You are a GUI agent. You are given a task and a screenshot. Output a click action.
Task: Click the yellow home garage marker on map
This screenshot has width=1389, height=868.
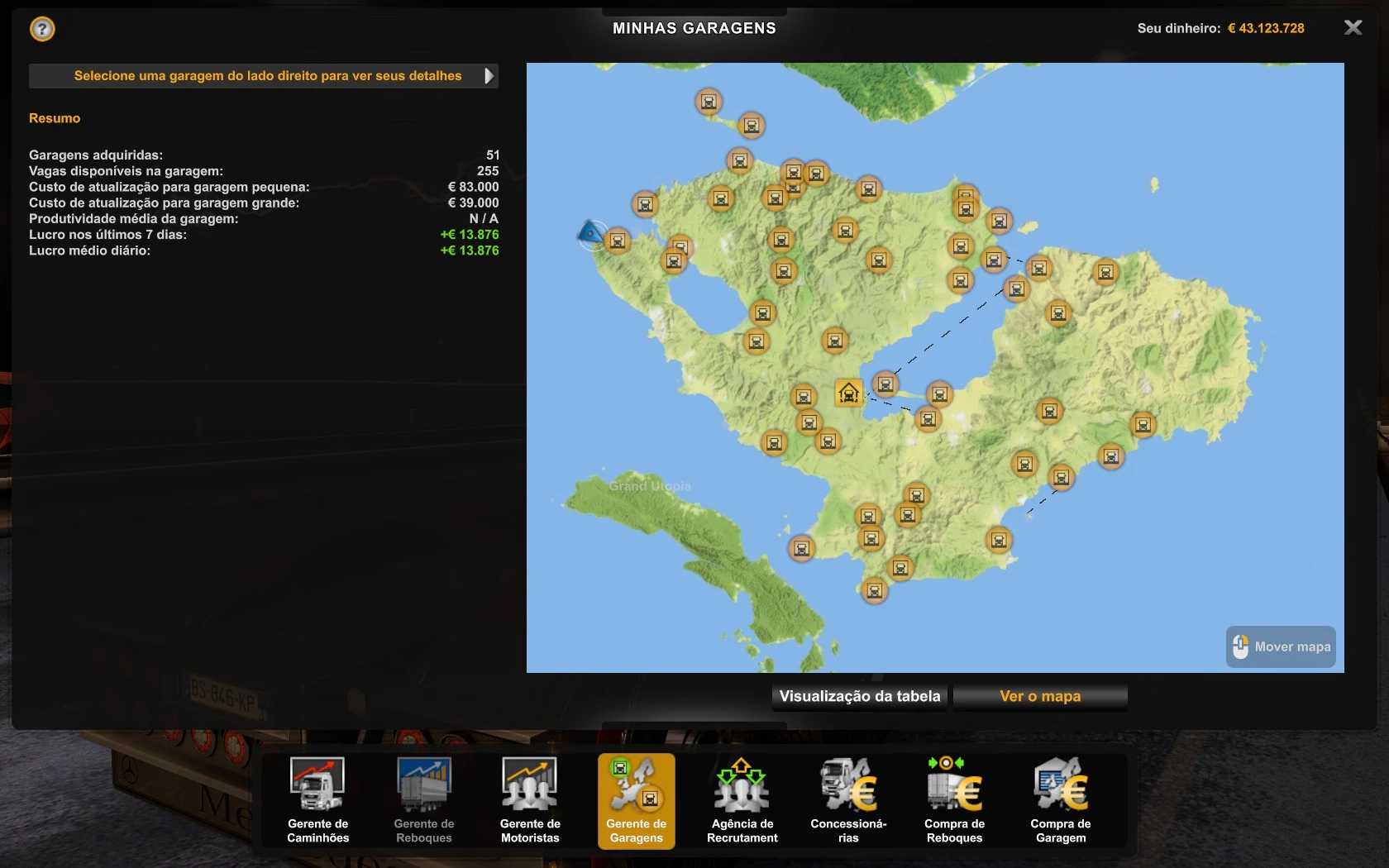pos(848,393)
